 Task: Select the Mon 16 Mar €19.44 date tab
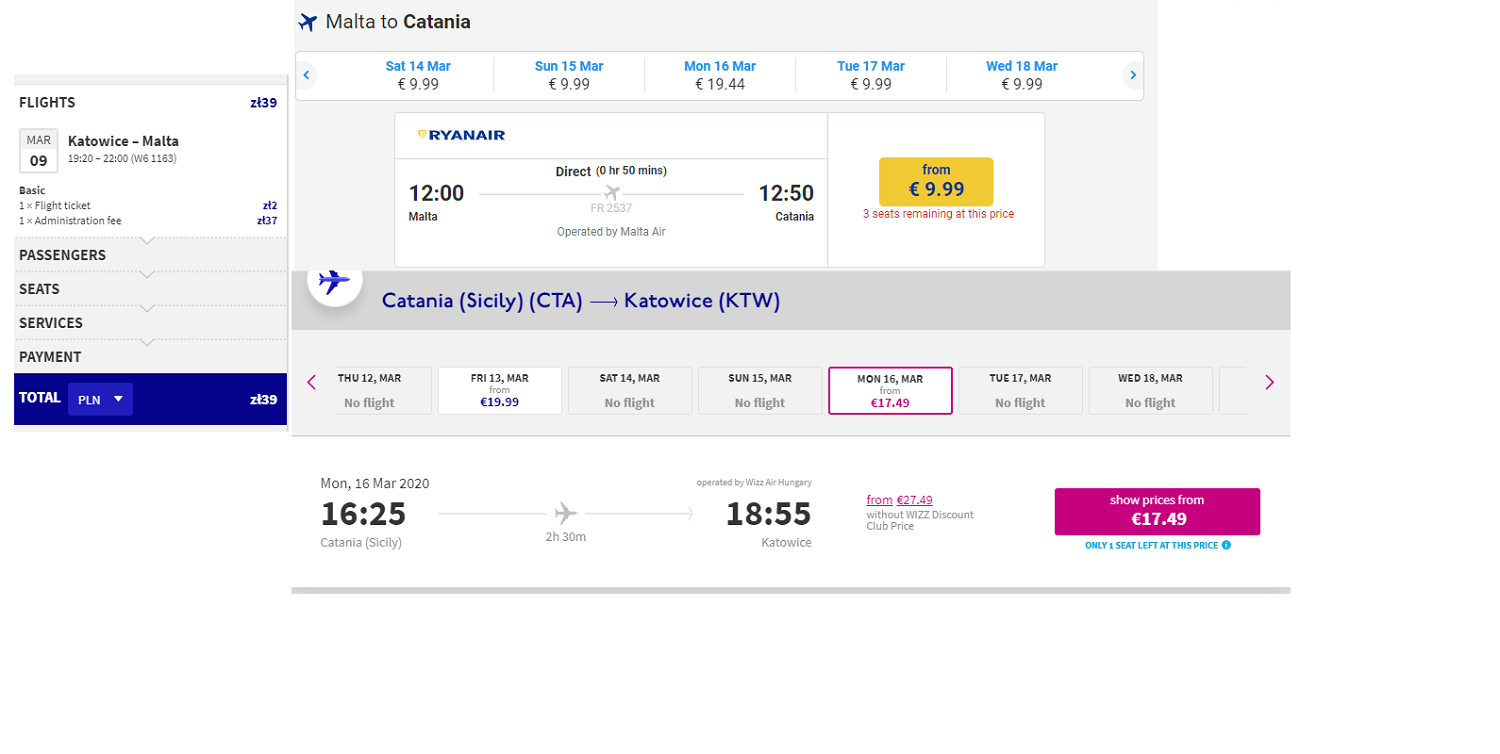[720, 75]
